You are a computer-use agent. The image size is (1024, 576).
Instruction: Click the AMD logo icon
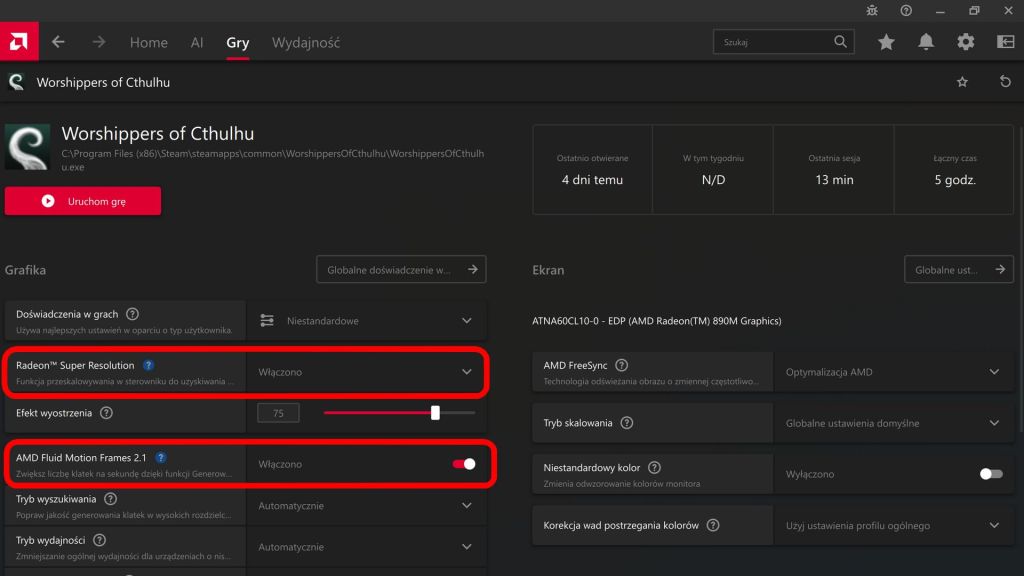point(19,42)
